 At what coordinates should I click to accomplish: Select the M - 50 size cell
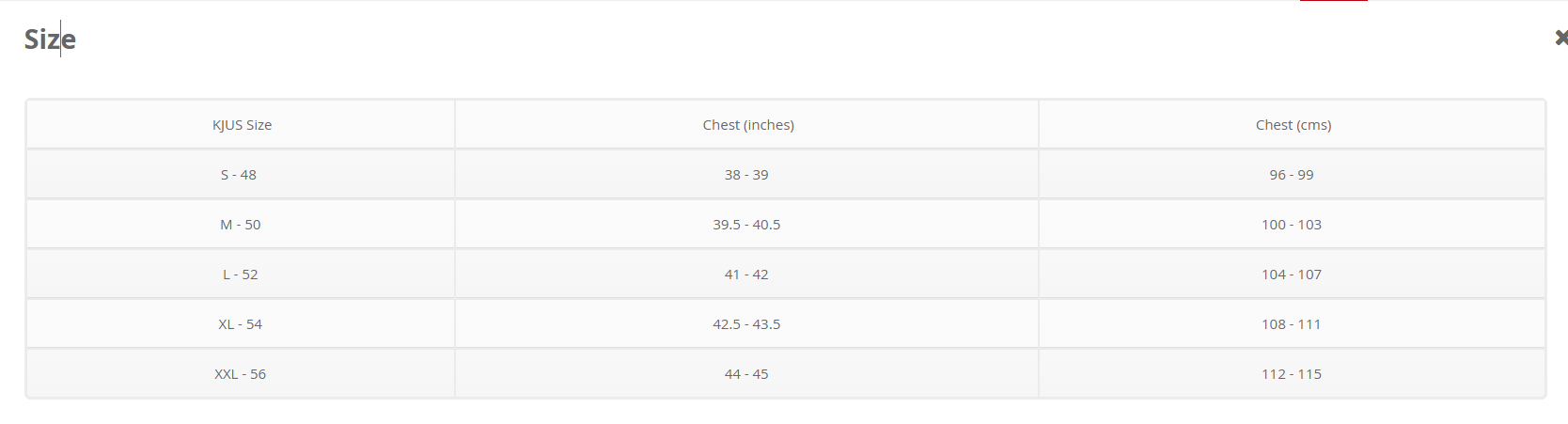tap(241, 225)
